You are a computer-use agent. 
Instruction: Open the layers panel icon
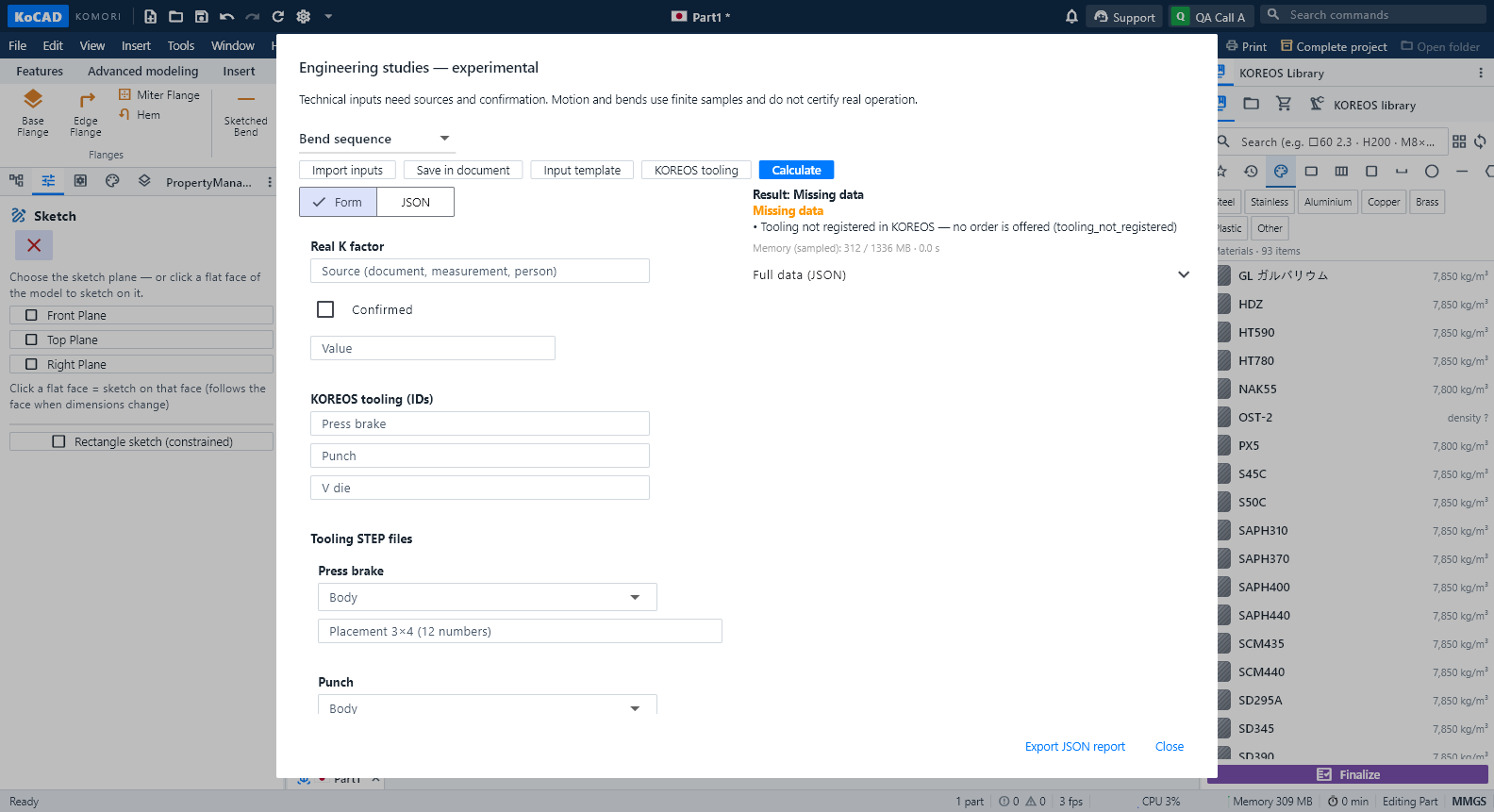click(144, 181)
